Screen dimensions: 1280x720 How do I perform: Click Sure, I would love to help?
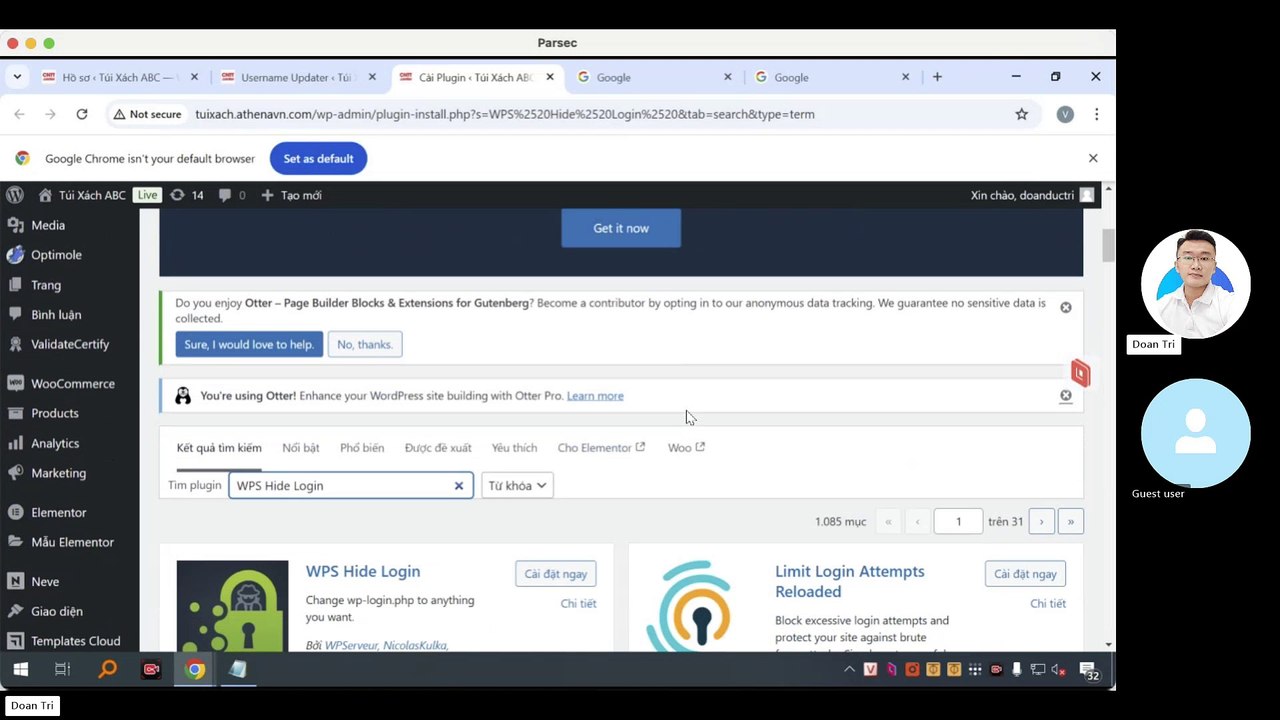click(249, 344)
